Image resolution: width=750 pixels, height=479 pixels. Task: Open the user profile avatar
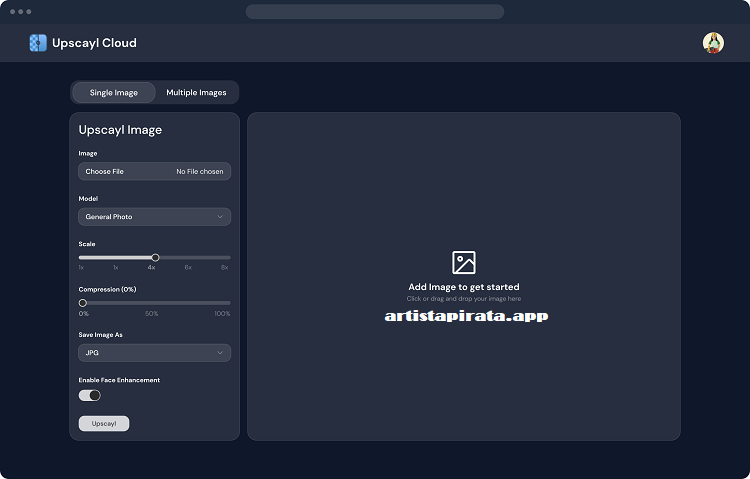[713, 43]
